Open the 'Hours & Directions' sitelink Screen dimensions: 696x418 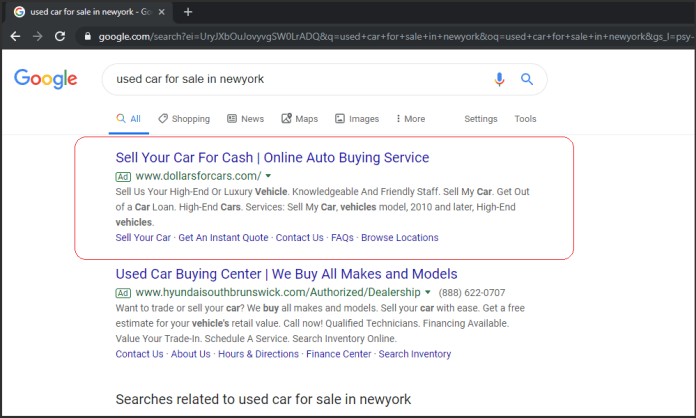pos(258,354)
